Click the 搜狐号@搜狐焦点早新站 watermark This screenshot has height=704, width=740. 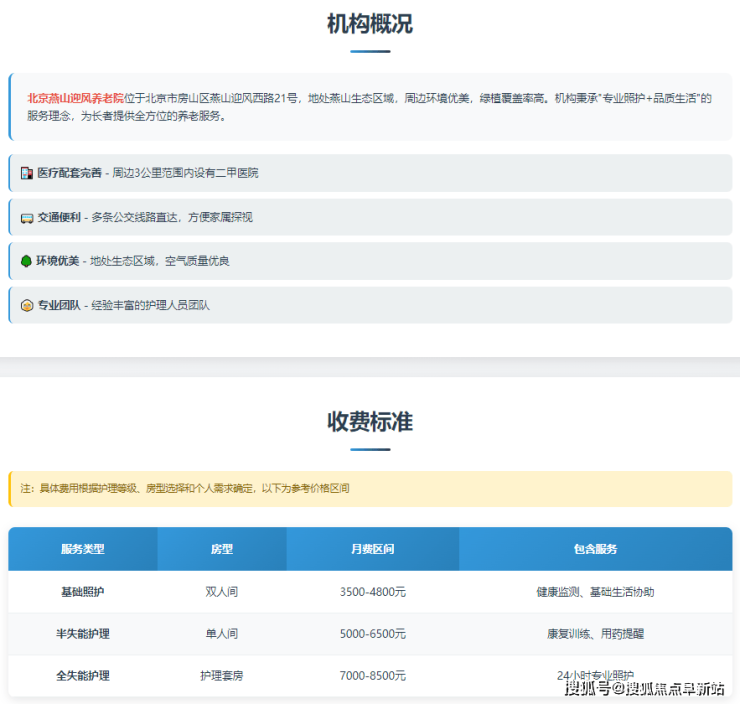coord(645,688)
